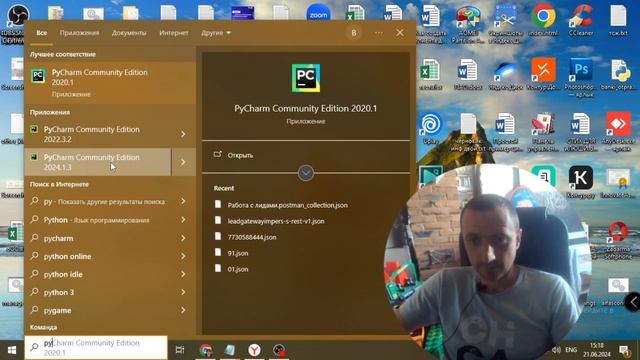Open recent file '7730588444.json'
640x360 pixels.
pos(252,237)
